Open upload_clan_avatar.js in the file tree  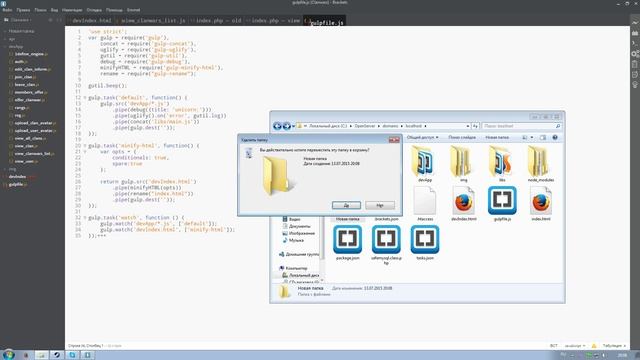coord(35,123)
